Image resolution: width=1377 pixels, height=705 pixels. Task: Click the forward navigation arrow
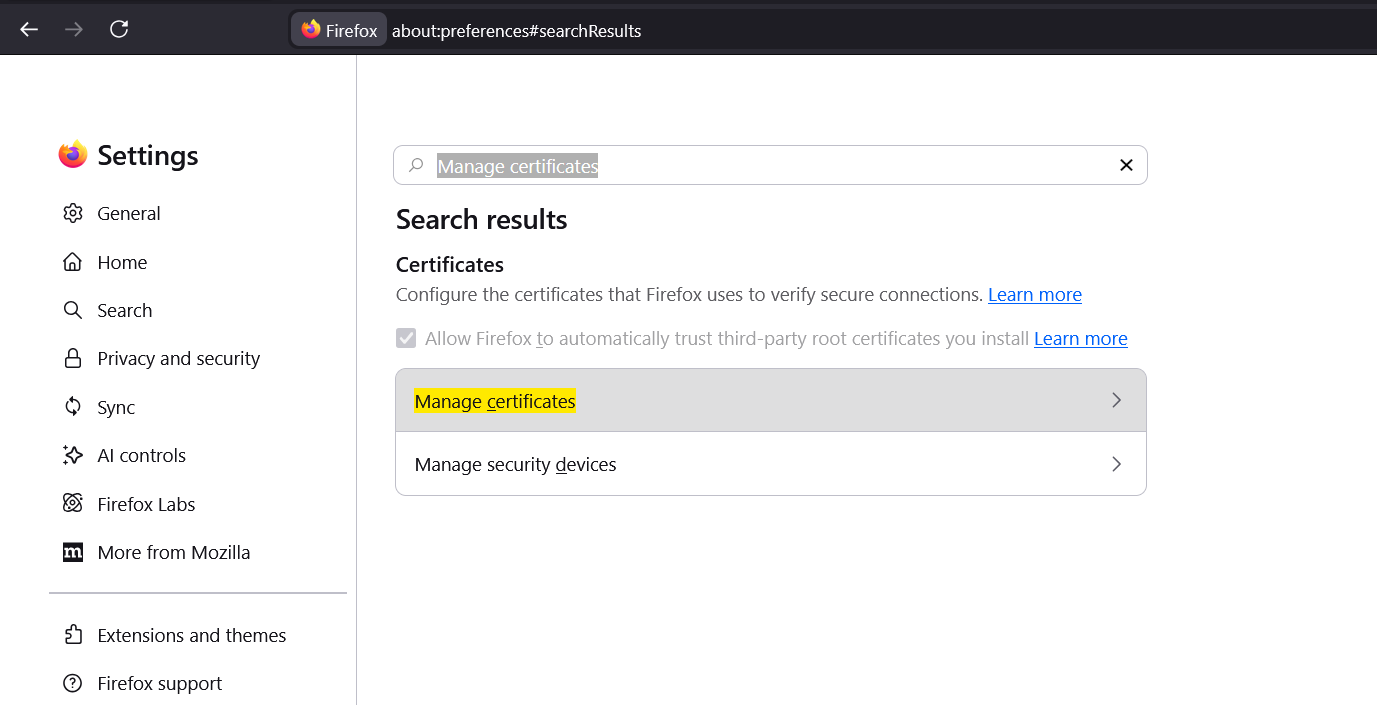74,30
